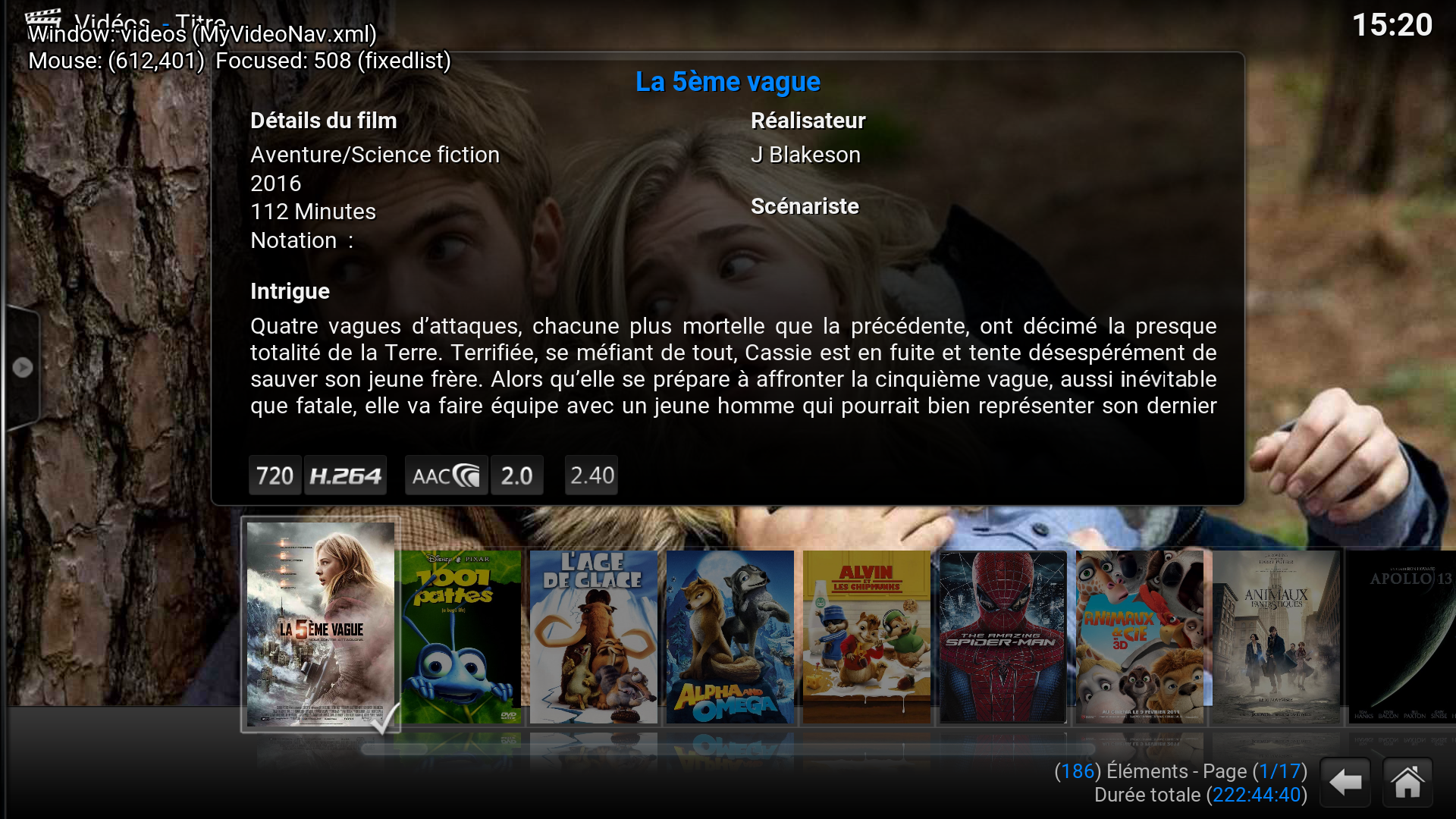Image resolution: width=1456 pixels, height=819 pixels.
Task: Select The Amazing Spider-Man poster
Action: coord(1003,637)
